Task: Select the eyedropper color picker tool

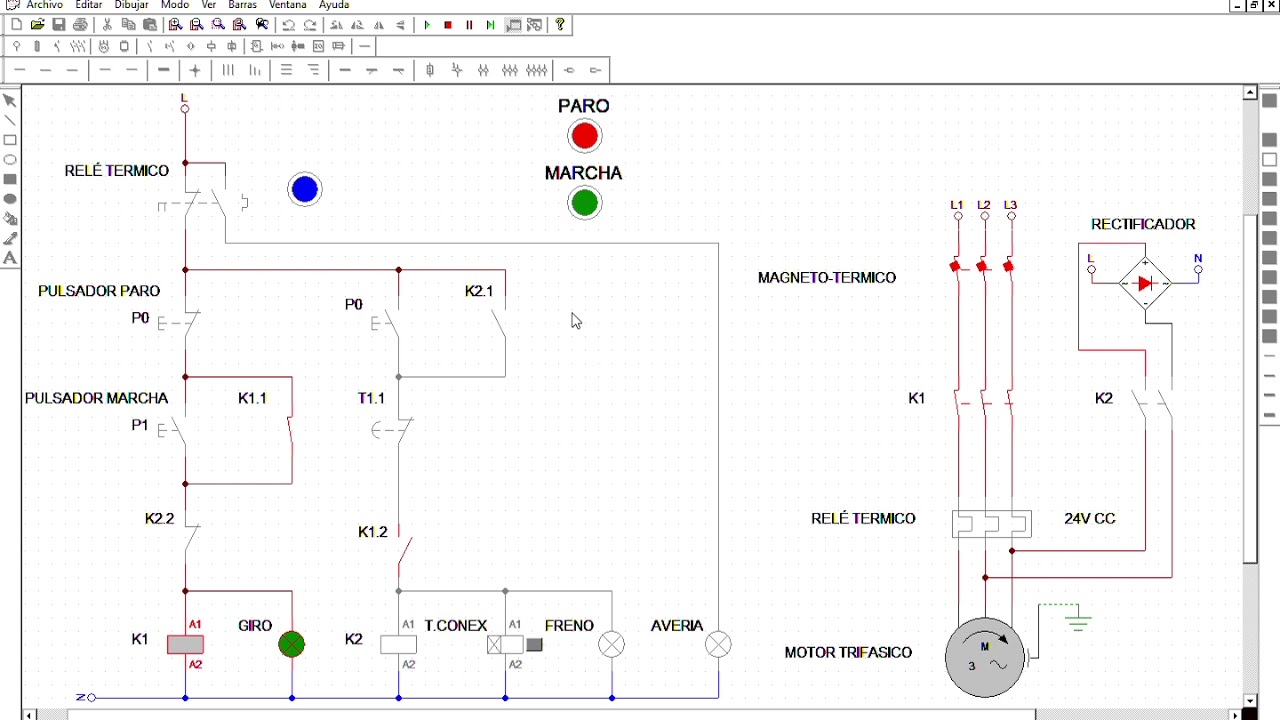Action: (x=10, y=239)
